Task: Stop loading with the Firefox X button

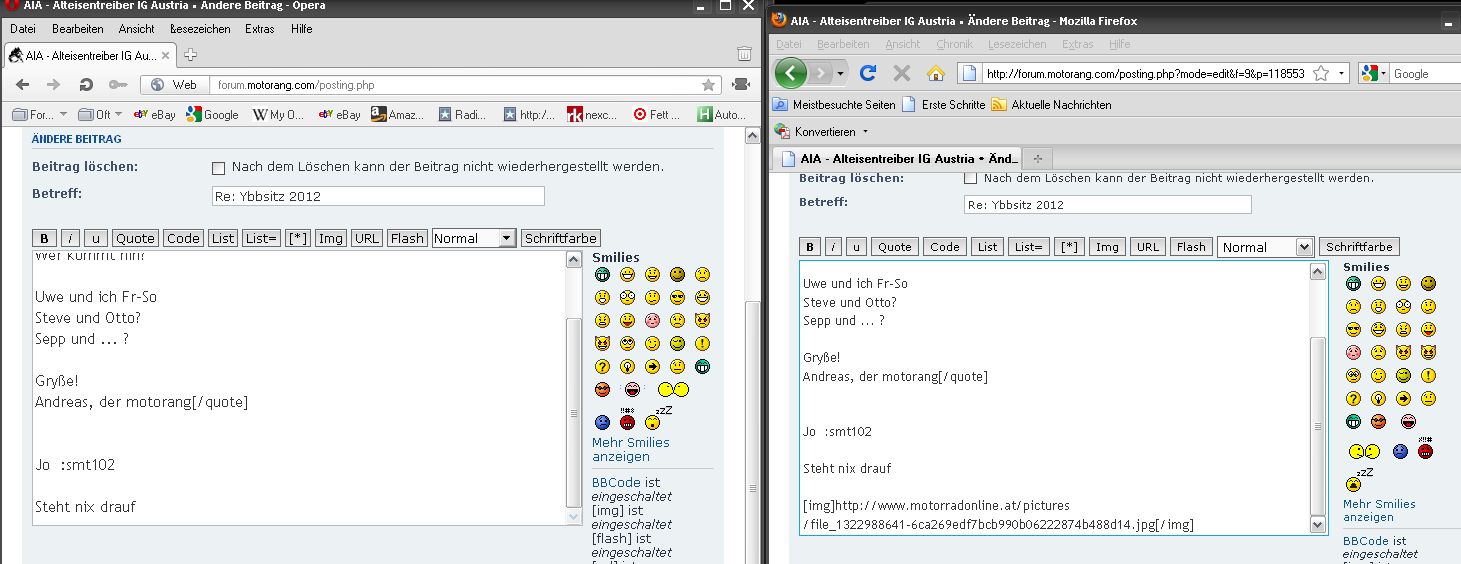Action: coord(902,73)
